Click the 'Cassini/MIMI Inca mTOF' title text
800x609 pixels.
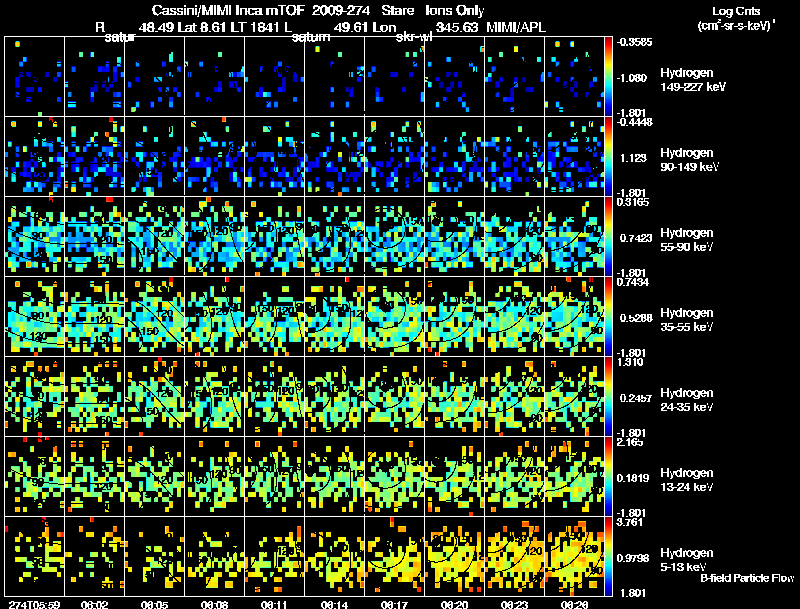pos(229,11)
